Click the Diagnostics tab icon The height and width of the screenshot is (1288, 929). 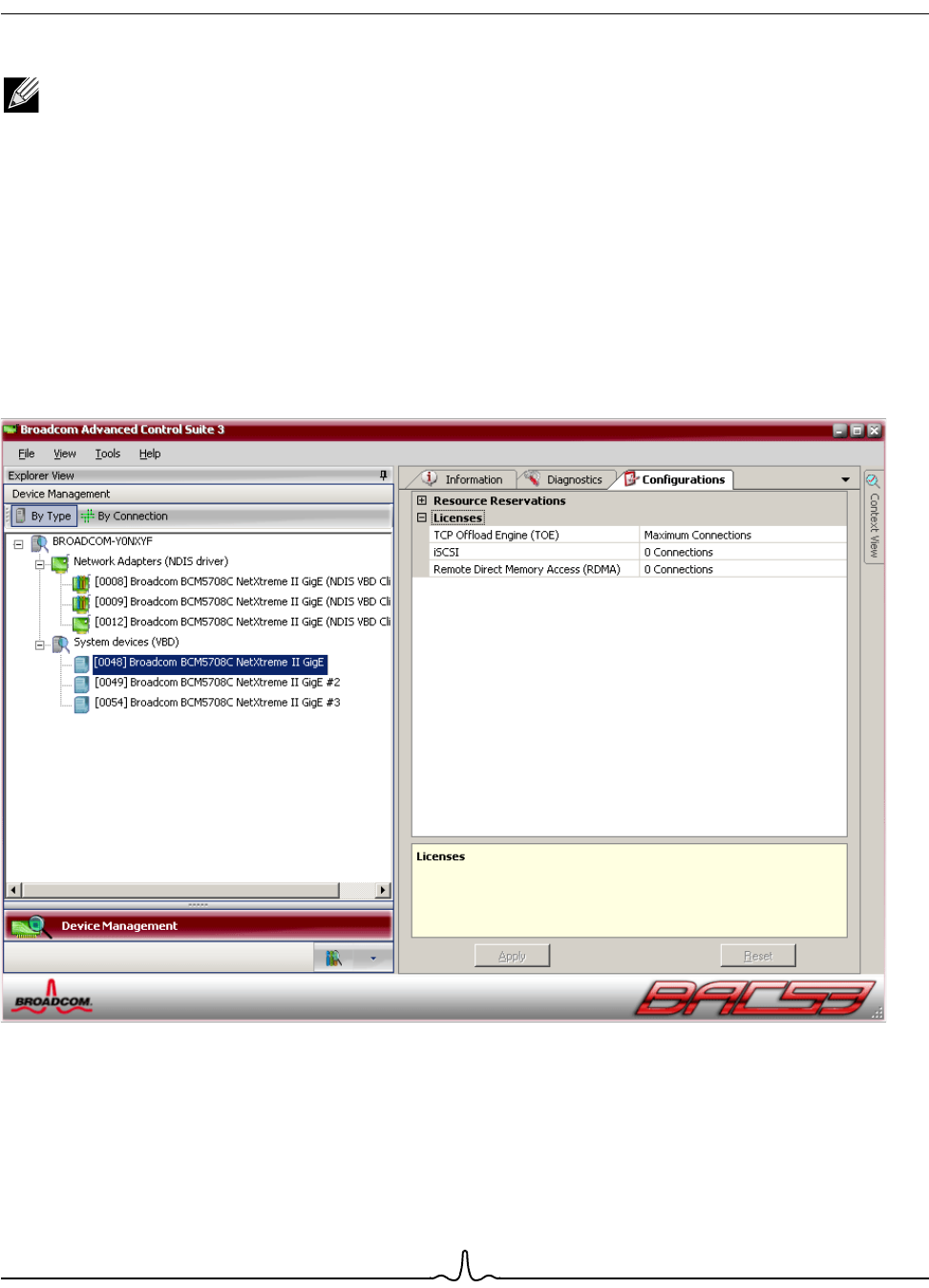click(x=532, y=478)
